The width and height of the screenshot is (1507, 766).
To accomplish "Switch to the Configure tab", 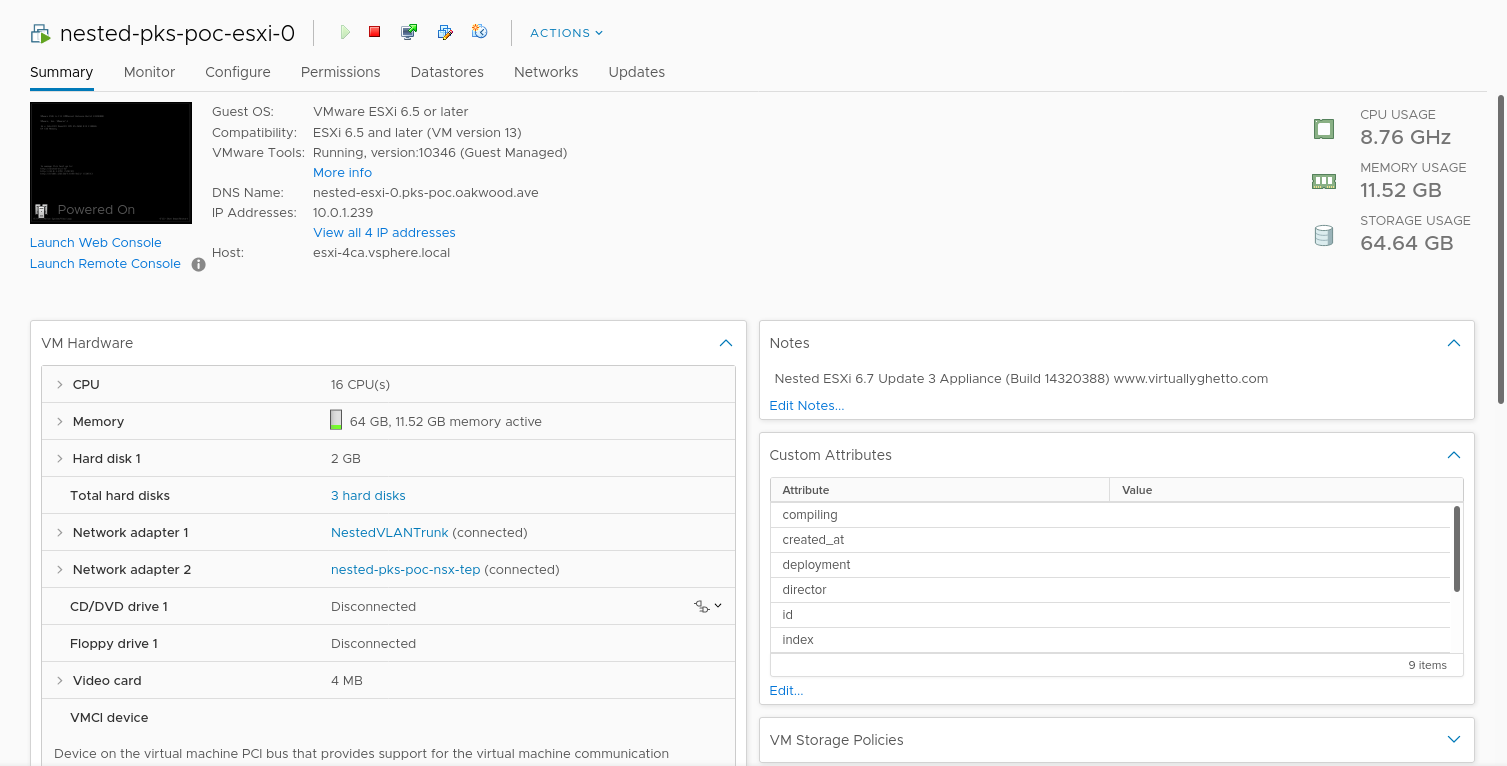I will pos(238,72).
